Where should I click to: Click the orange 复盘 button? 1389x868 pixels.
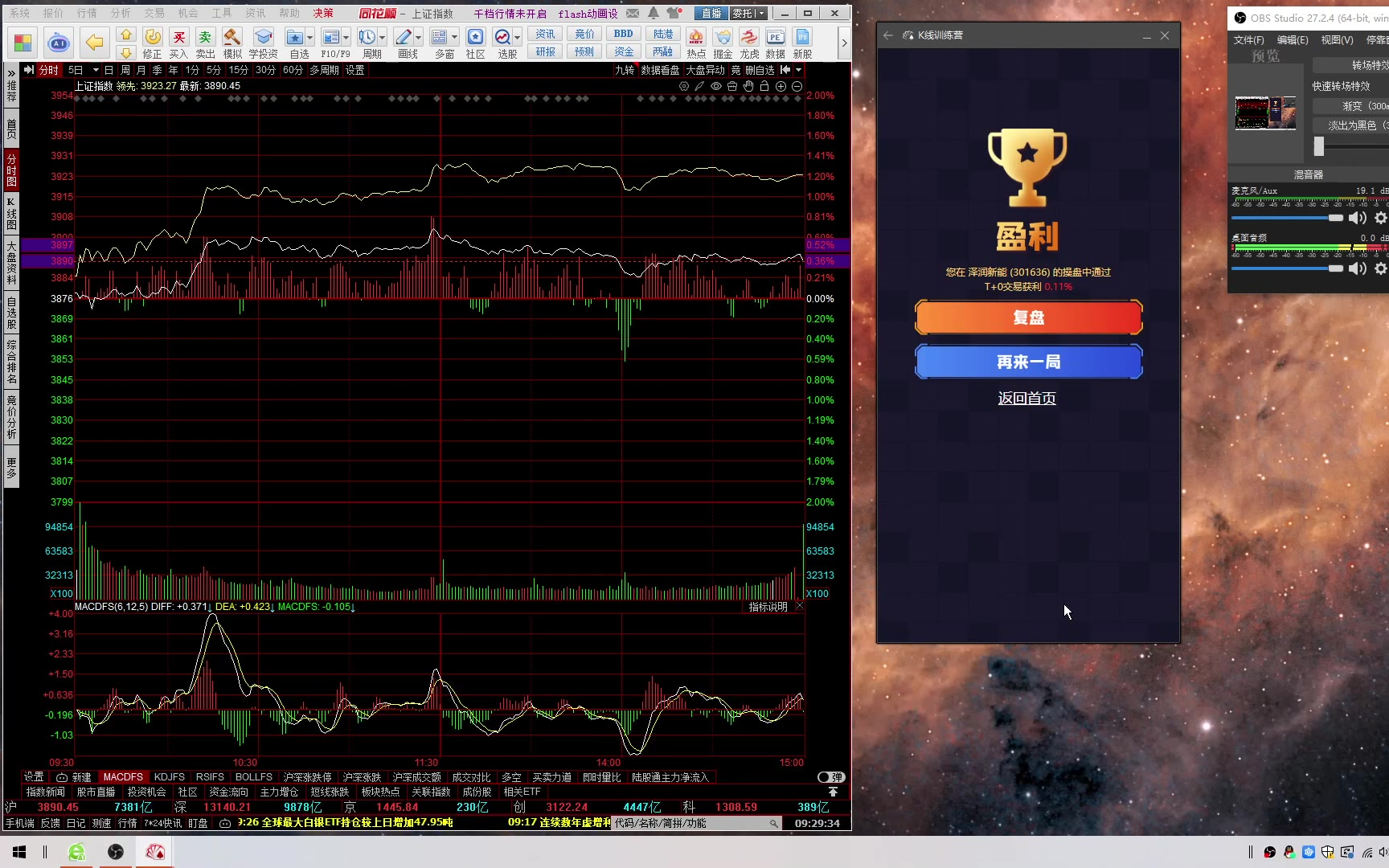click(x=1028, y=317)
